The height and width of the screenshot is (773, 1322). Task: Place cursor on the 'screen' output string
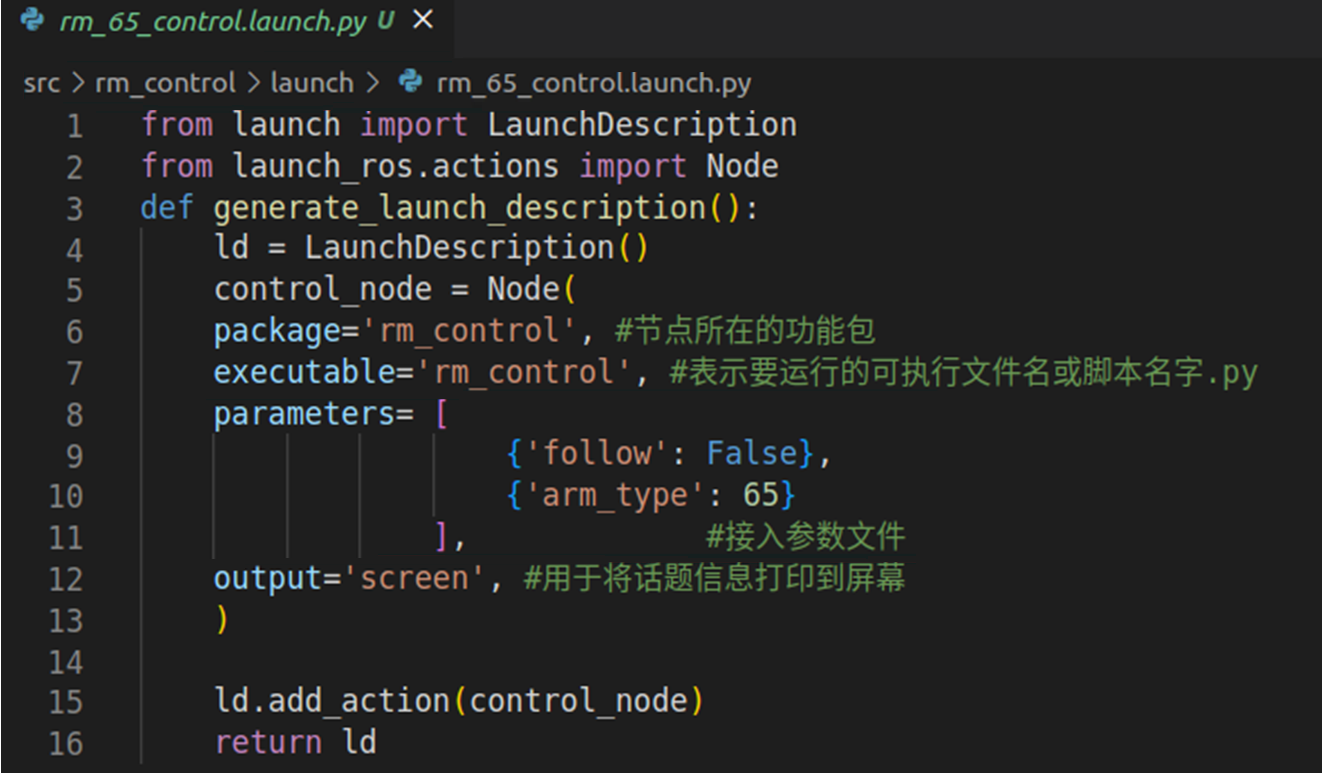click(x=414, y=578)
